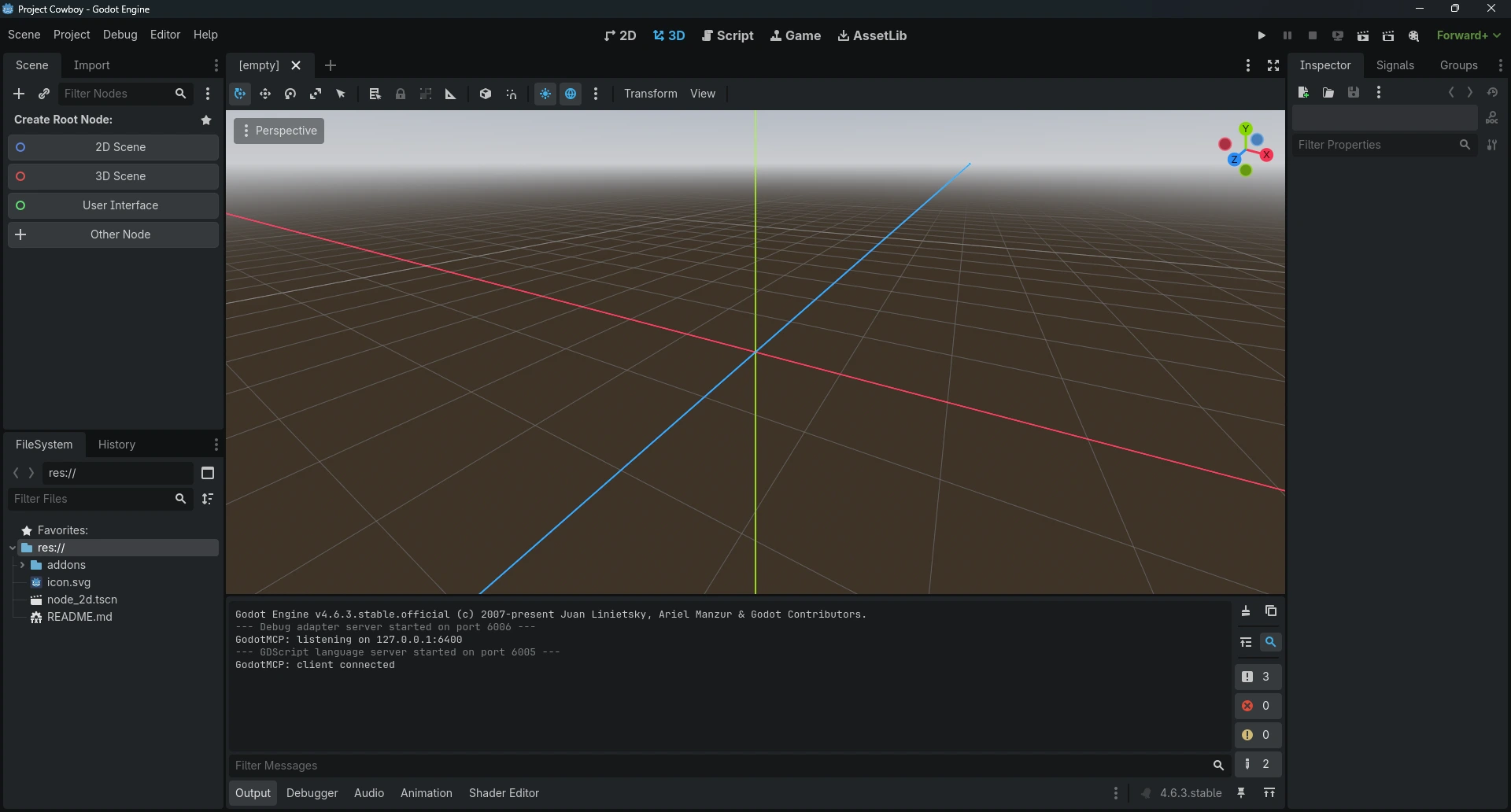Run the current scene clapper icon
Screen dimensions: 1511x812
tap(1363, 35)
